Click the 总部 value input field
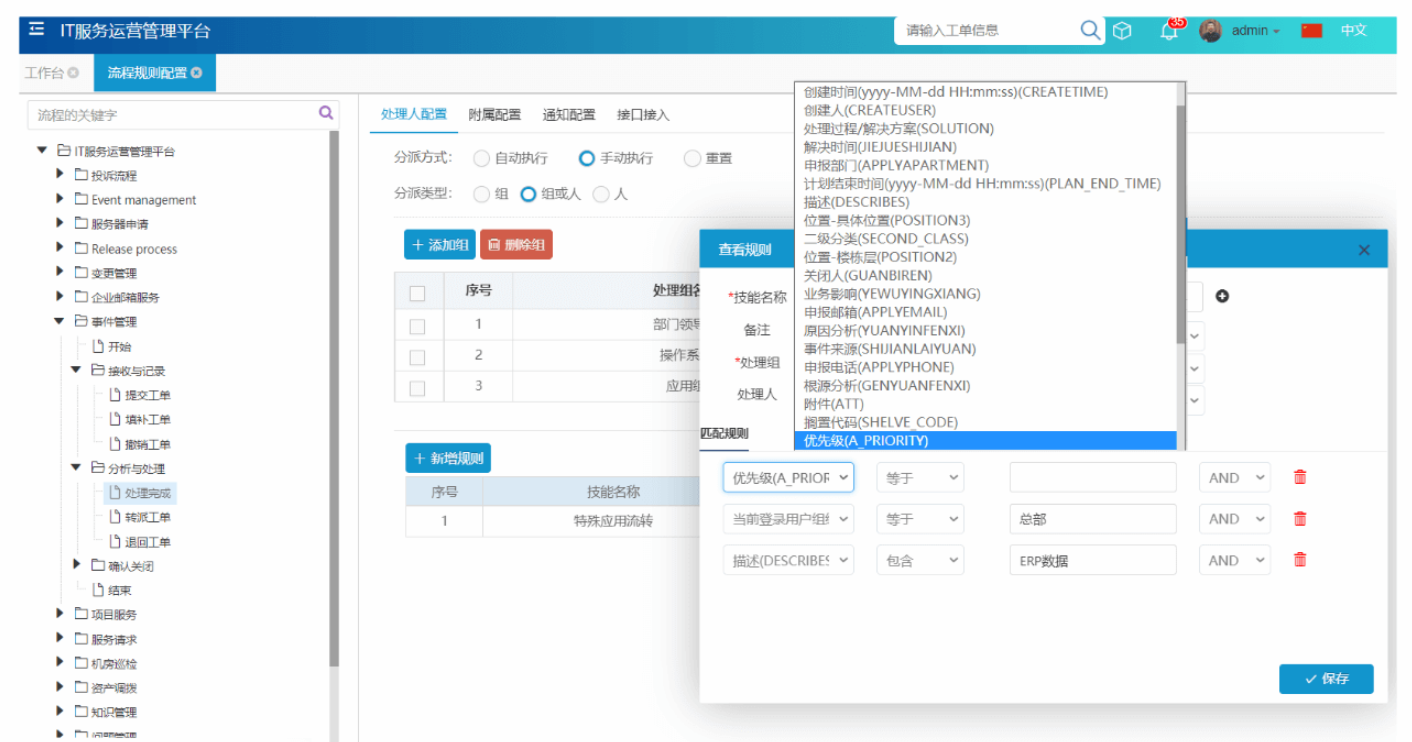Image resolution: width=1412 pixels, height=742 pixels. tap(1092, 519)
